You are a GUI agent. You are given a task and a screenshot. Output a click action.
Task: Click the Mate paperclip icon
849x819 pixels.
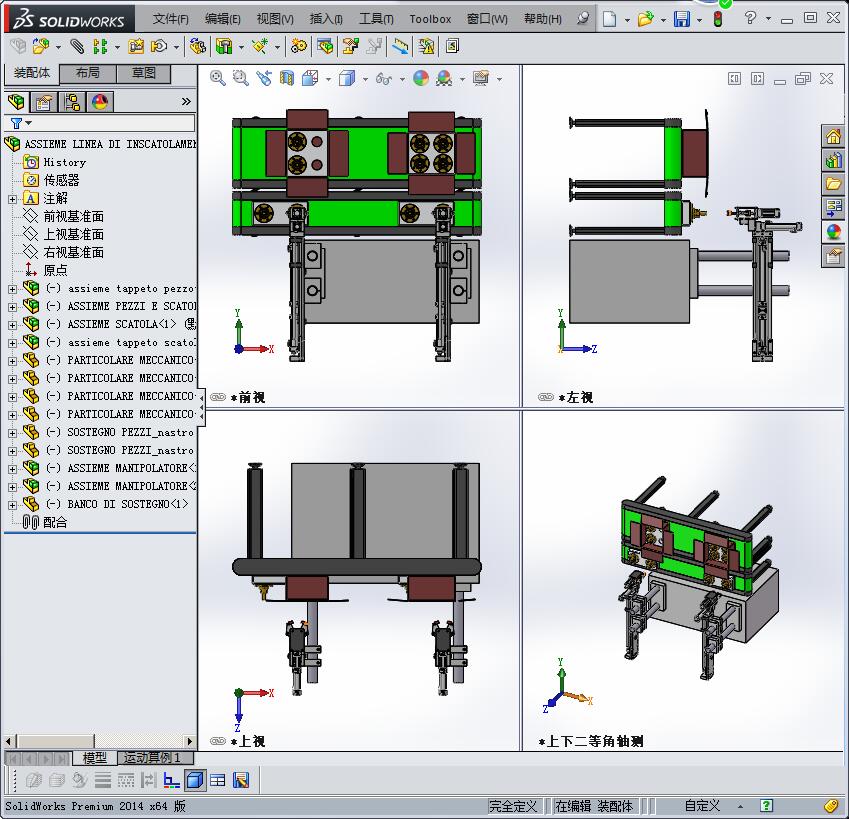tap(77, 47)
